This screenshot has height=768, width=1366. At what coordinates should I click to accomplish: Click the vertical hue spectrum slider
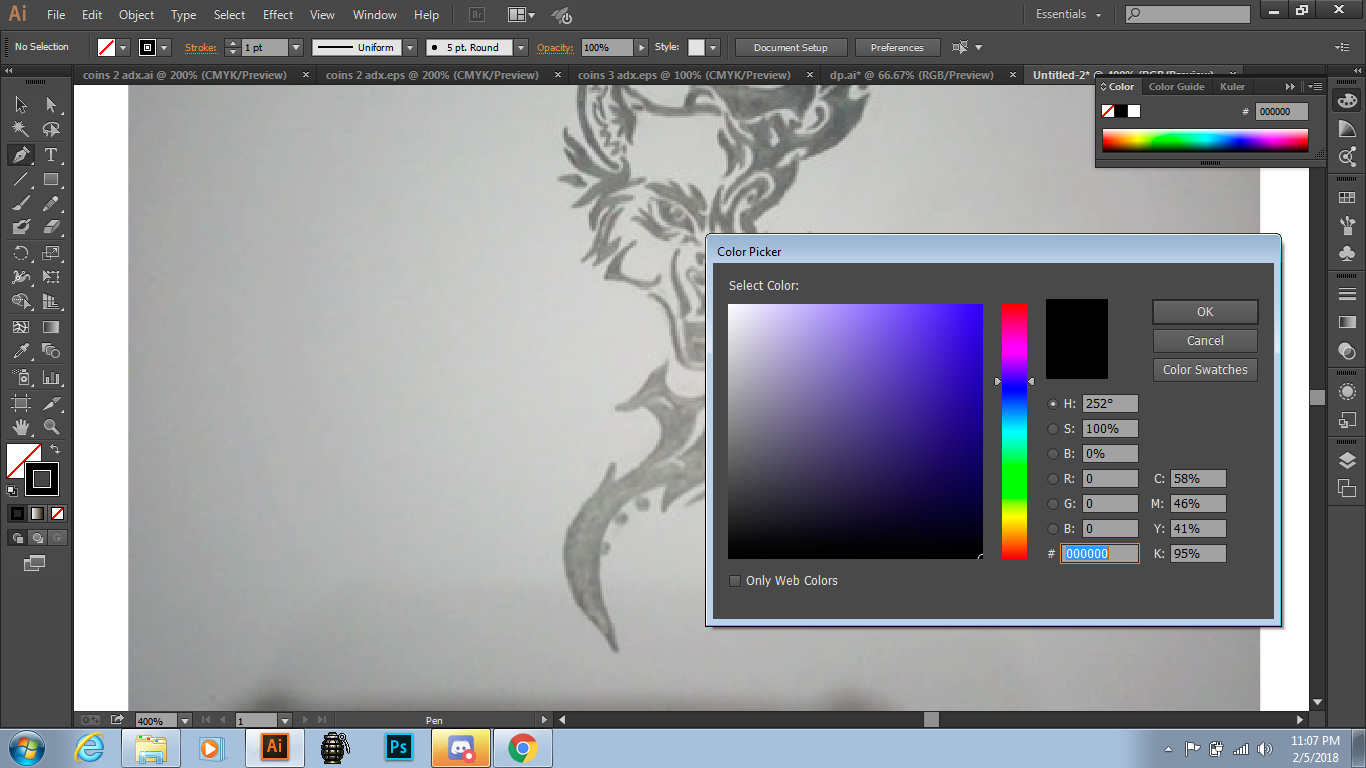tap(1014, 431)
